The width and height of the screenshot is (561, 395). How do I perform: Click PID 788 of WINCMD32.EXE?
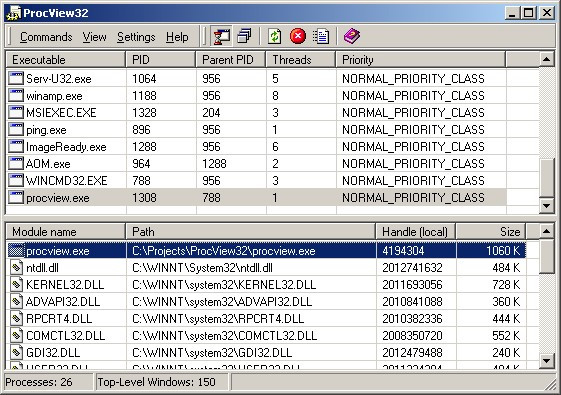[x=141, y=181]
